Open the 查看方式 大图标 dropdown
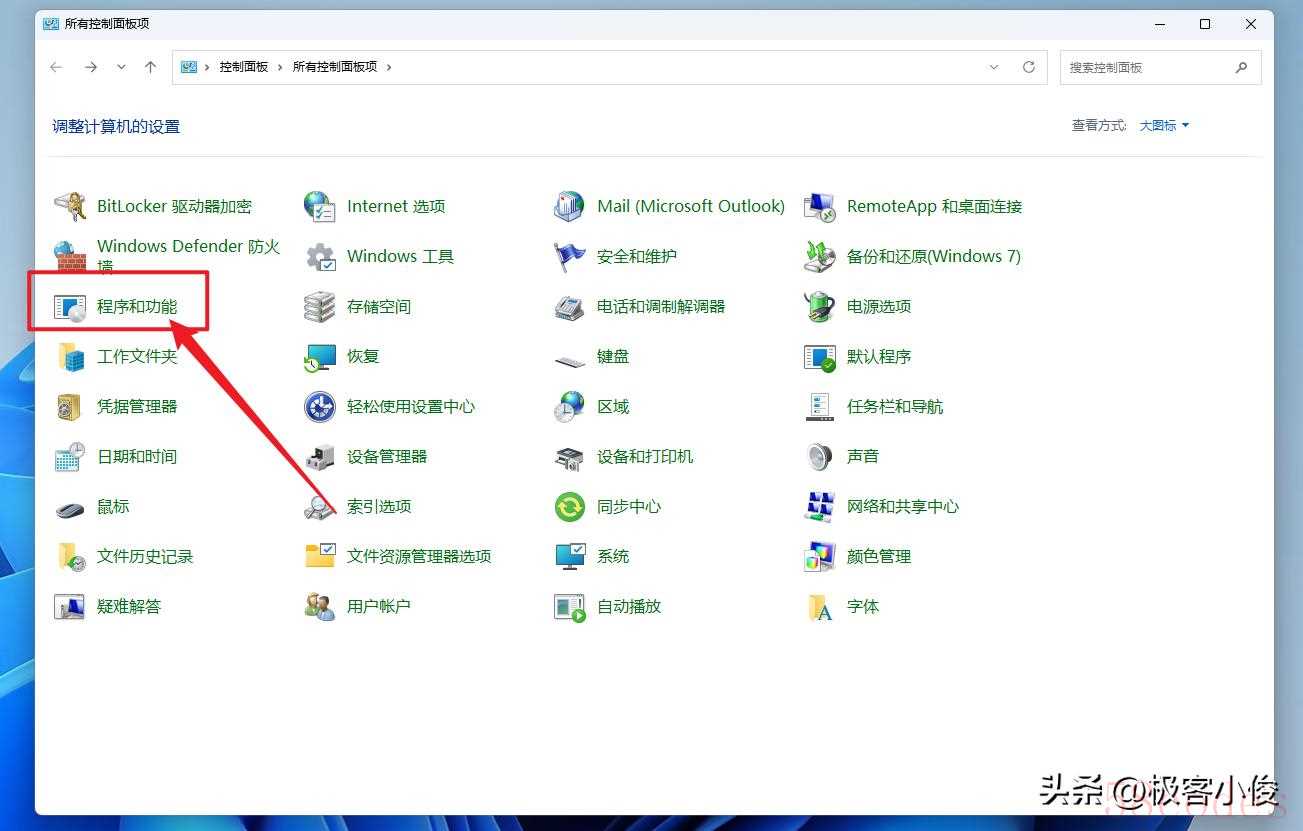1303x831 pixels. click(x=1164, y=126)
